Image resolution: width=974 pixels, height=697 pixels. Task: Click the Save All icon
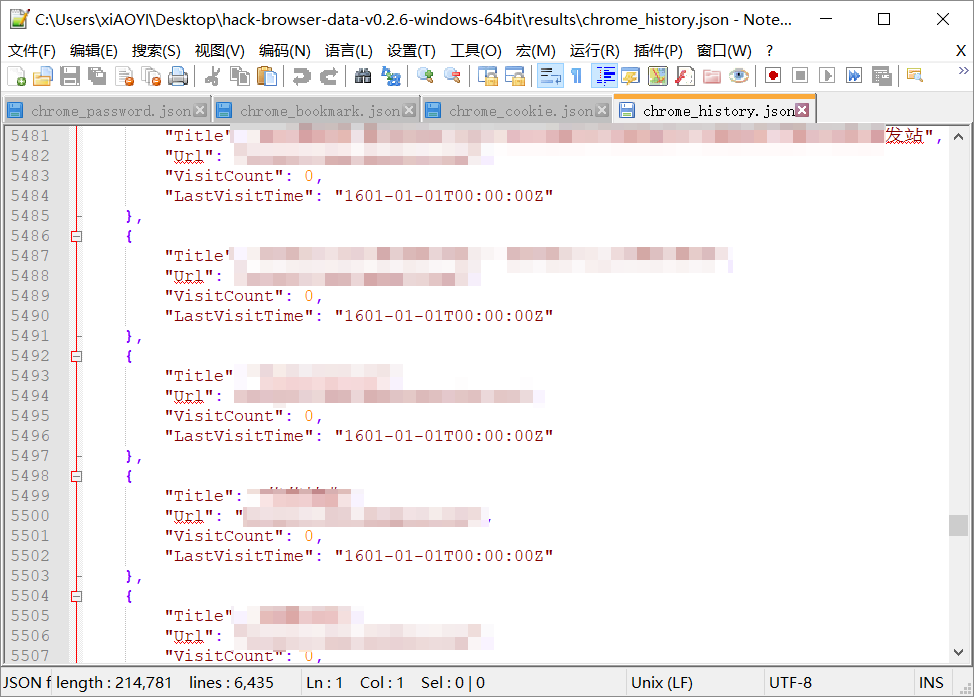(97, 76)
